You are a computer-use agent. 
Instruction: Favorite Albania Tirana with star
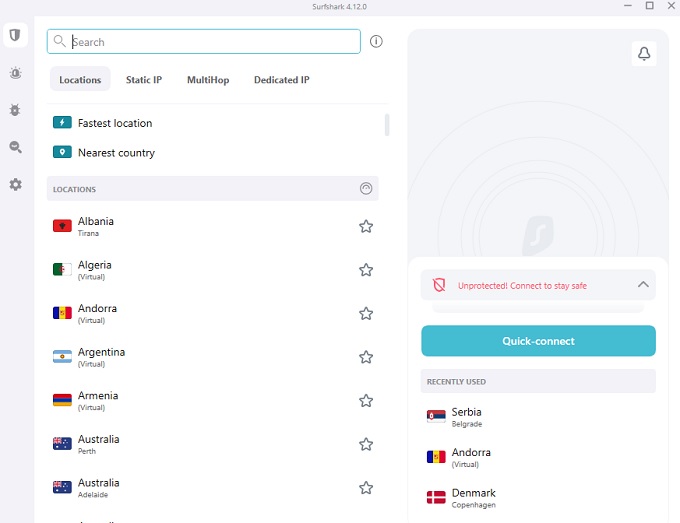coord(366,226)
